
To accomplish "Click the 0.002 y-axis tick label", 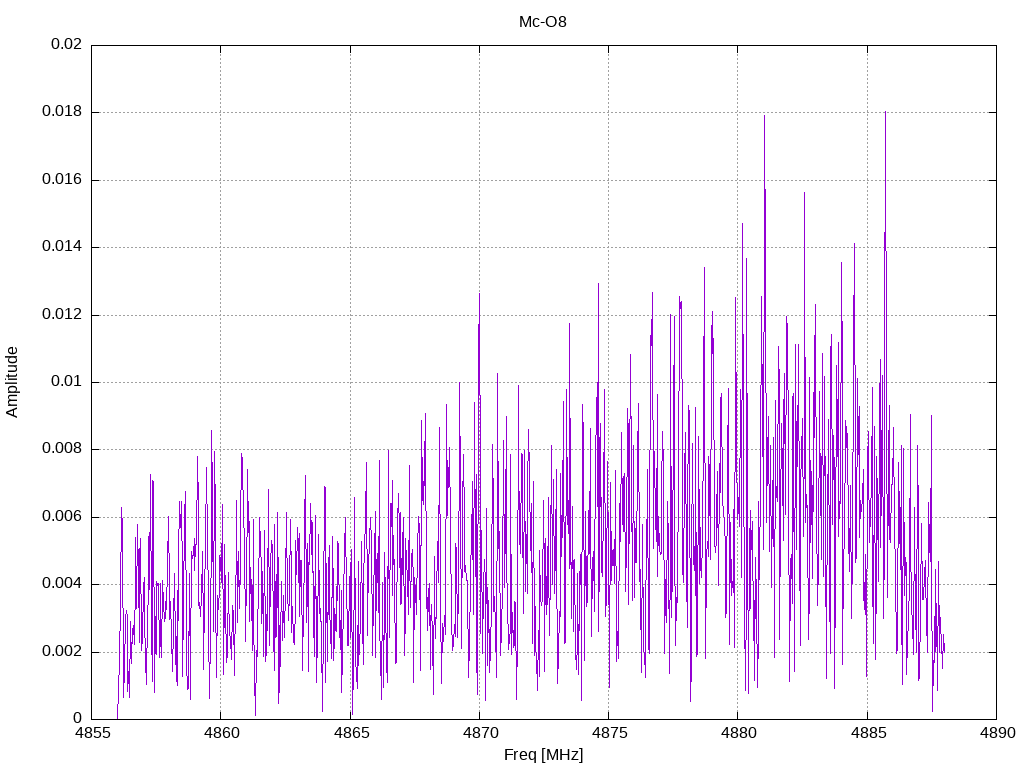I will (x=62, y=651).
